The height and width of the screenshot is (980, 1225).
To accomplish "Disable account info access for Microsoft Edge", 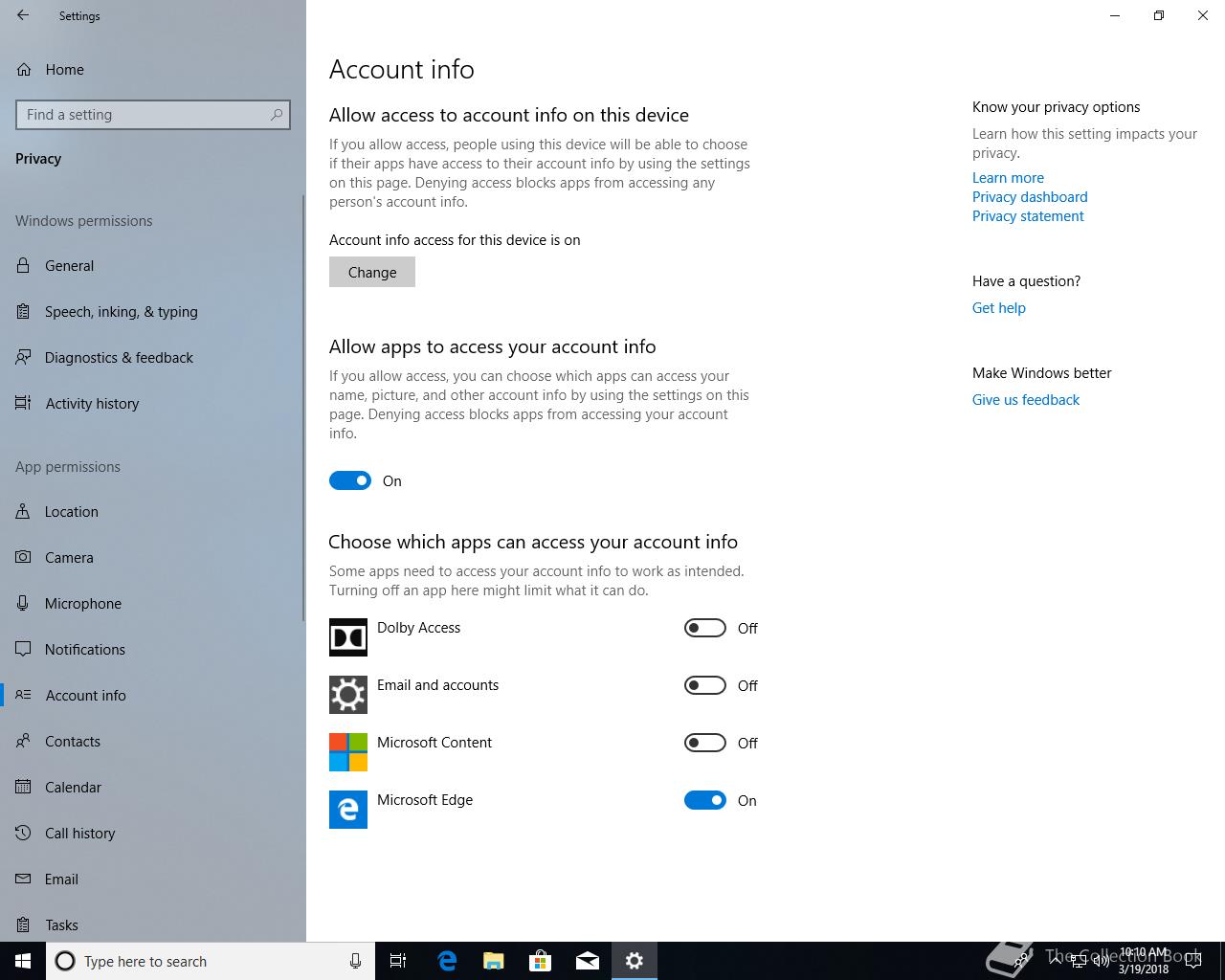I will pyautogui.click(x=705, y=800).
